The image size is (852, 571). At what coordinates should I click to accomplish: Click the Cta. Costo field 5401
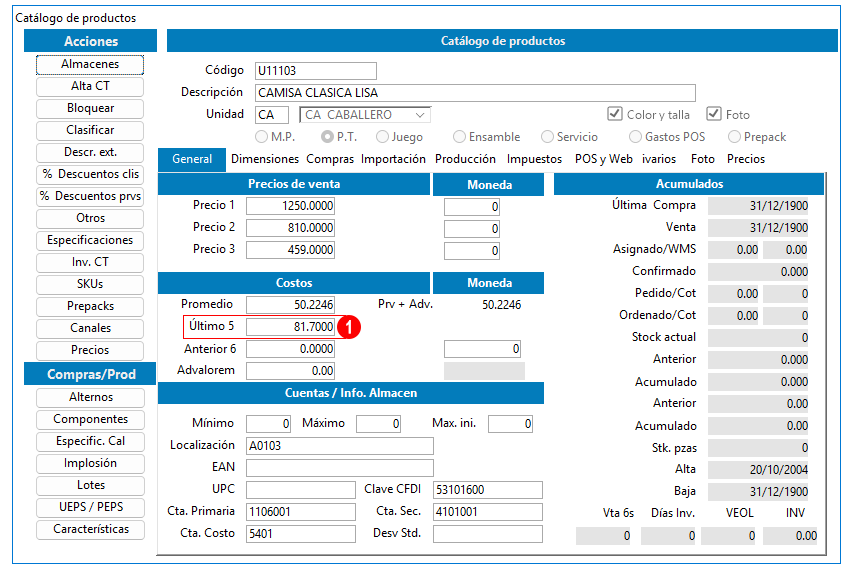click(x=301, y=534)
